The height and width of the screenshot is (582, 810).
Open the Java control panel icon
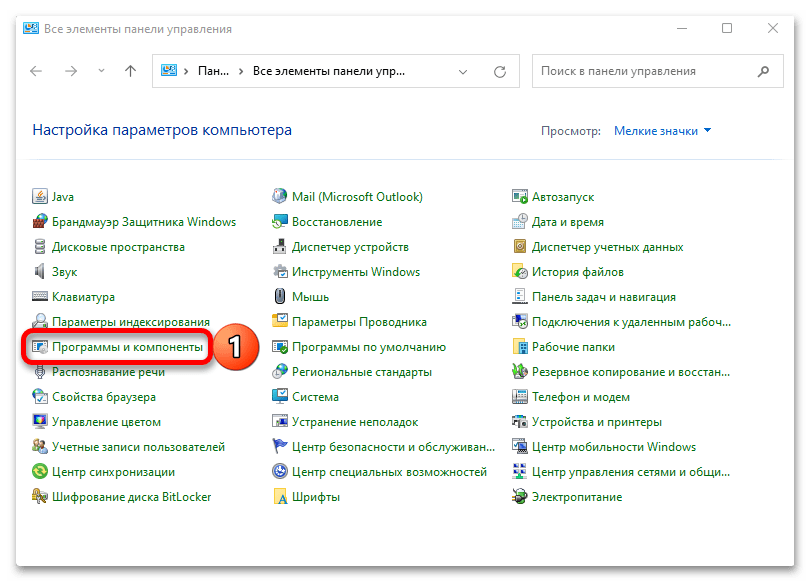click(x=40, y=197)
